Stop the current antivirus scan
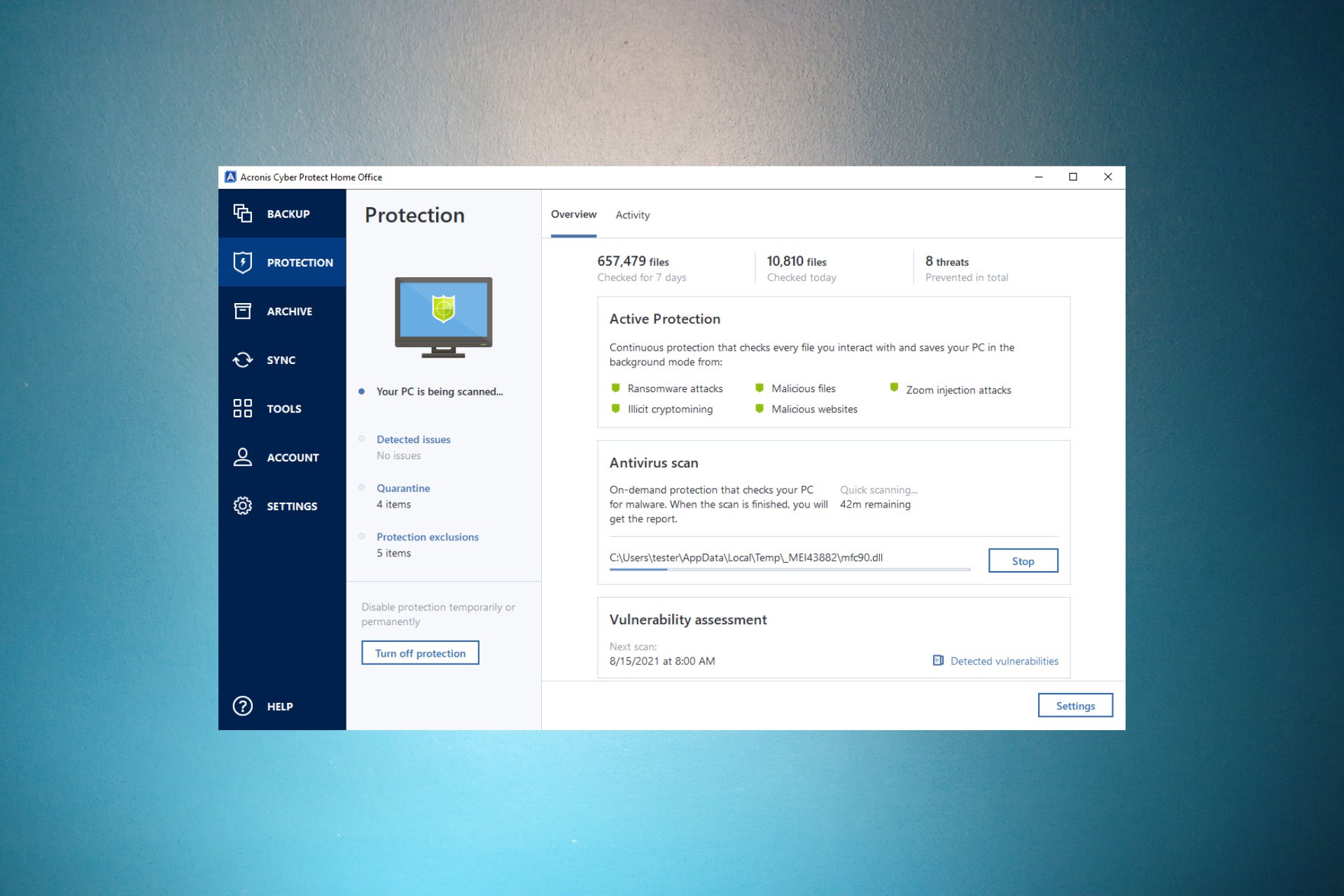The image size is (1344, 896). 1023,560
